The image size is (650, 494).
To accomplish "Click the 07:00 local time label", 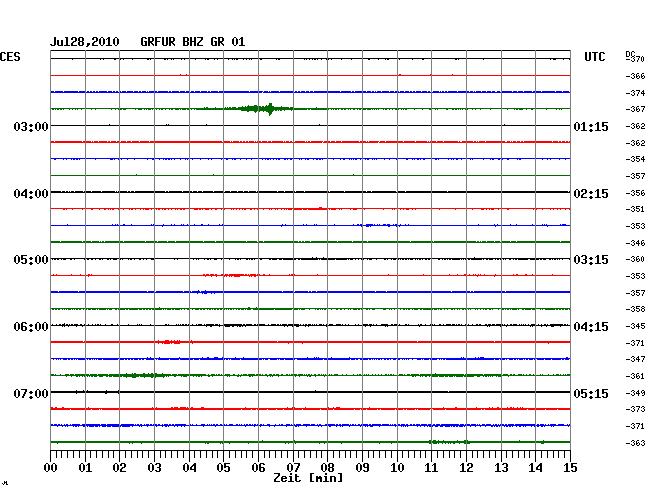I will point(31,393).
